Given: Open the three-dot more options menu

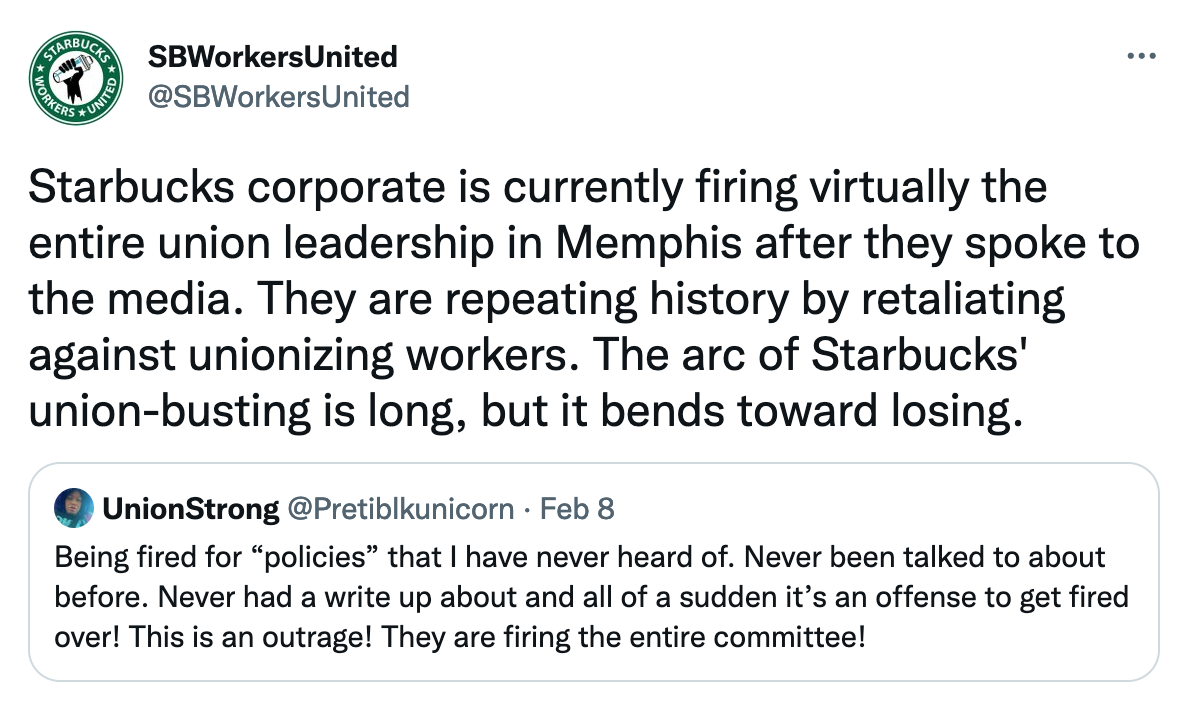Looking at the screenshot, I should [x=1140, y=56].
